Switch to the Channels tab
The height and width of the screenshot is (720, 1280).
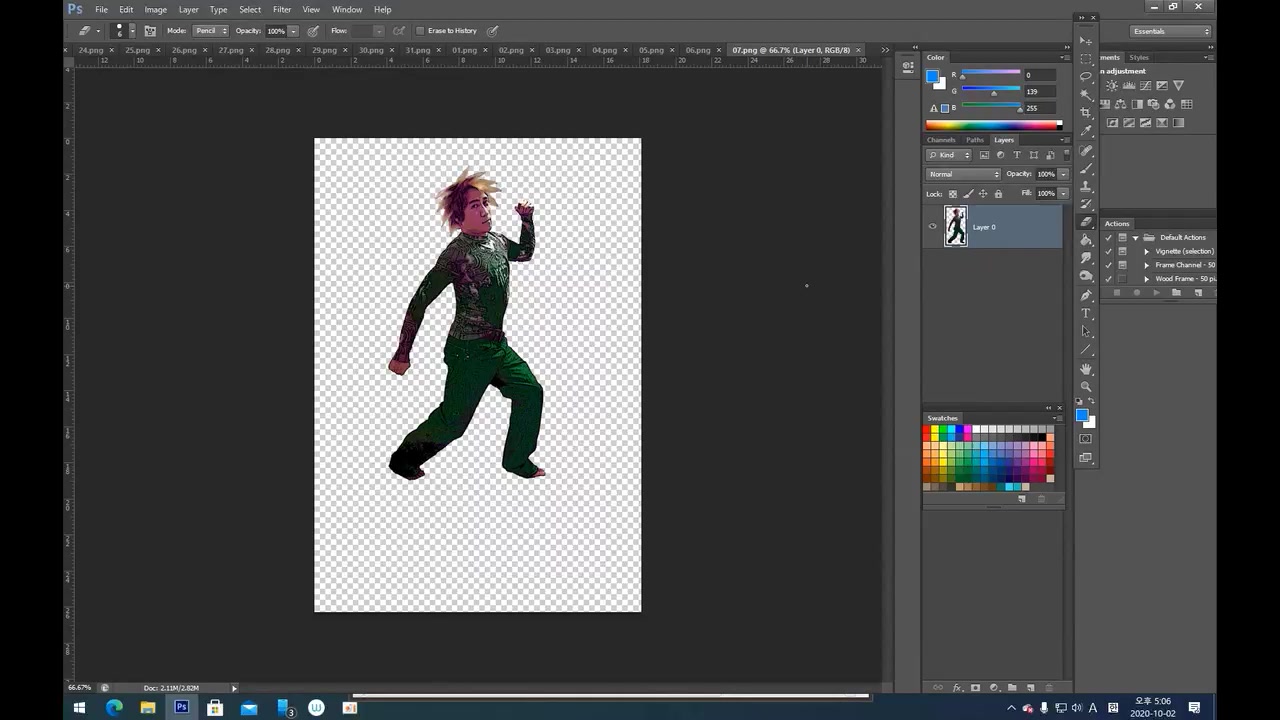pos(941,140)
